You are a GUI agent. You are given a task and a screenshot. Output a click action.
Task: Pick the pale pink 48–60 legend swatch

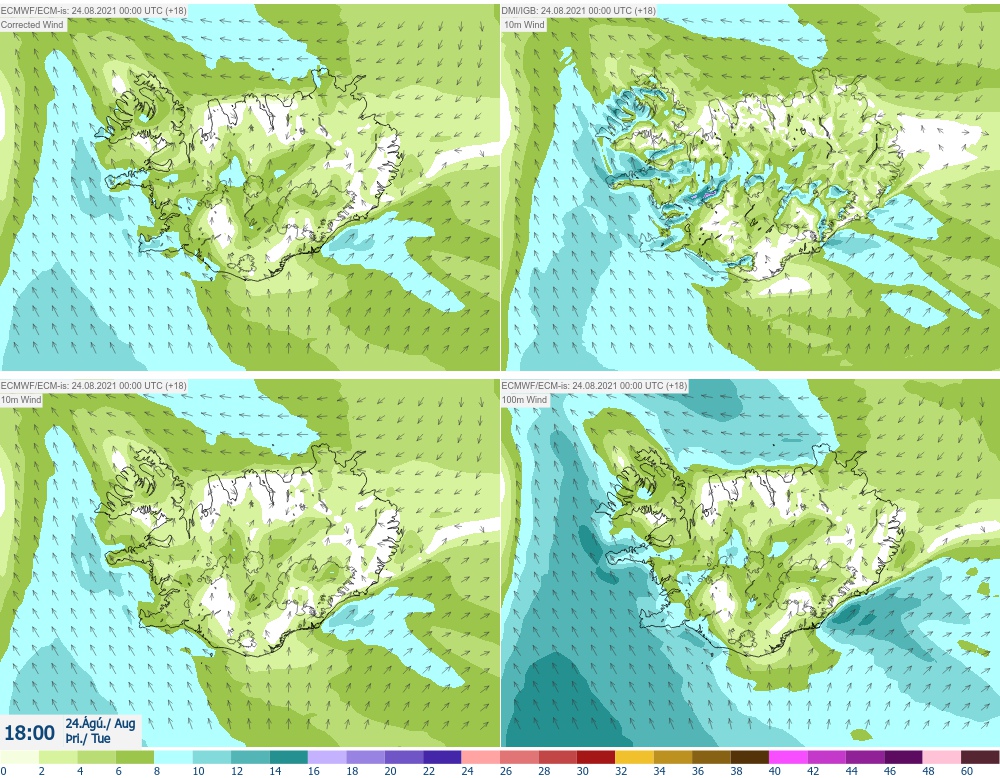tap(941, 757)
